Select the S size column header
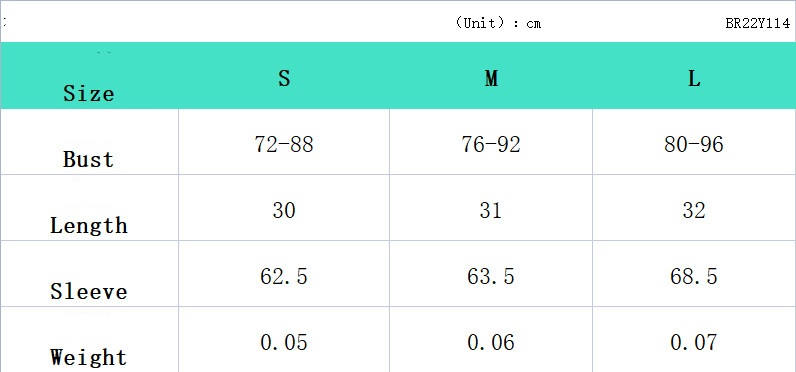The height and width of the screenshot is (372, 796). click(x=284, y=78)
